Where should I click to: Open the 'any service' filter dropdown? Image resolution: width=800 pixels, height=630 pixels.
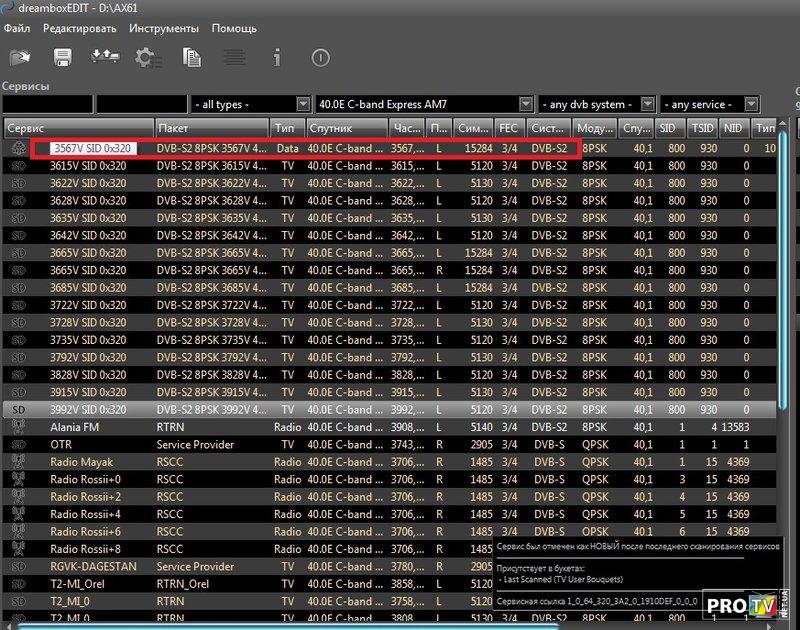tap(751, 104)
